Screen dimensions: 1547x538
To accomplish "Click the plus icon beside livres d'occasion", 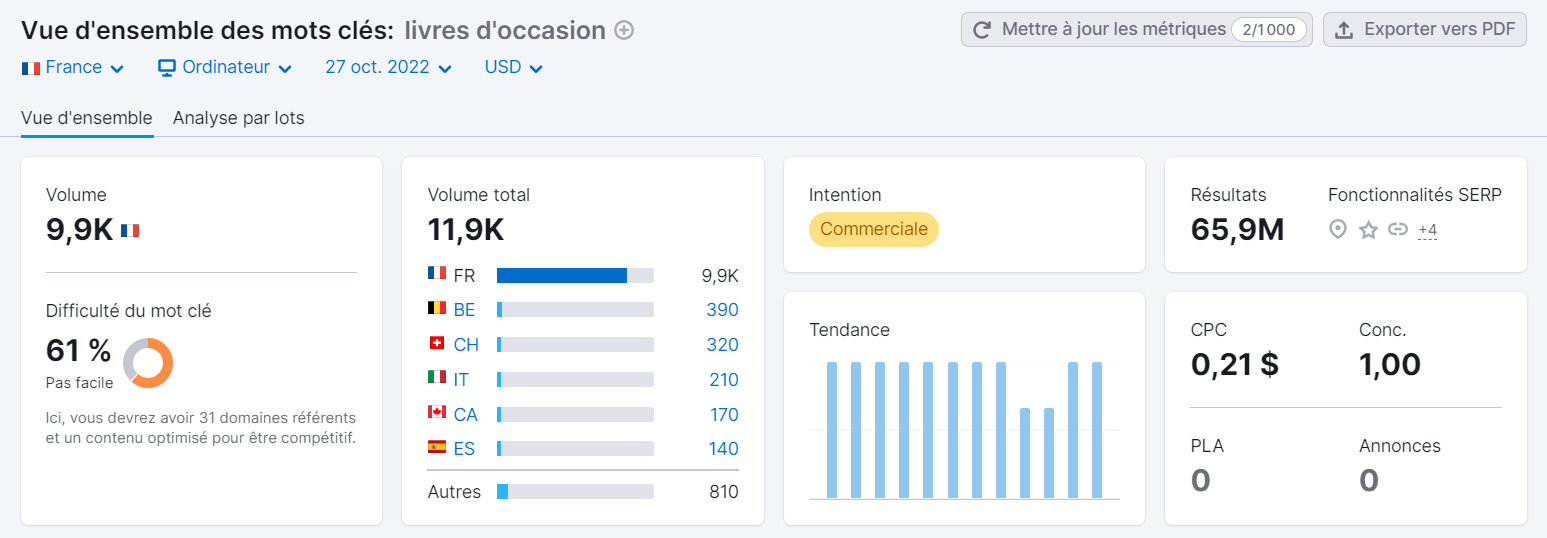I will click(x=624, y=31).
